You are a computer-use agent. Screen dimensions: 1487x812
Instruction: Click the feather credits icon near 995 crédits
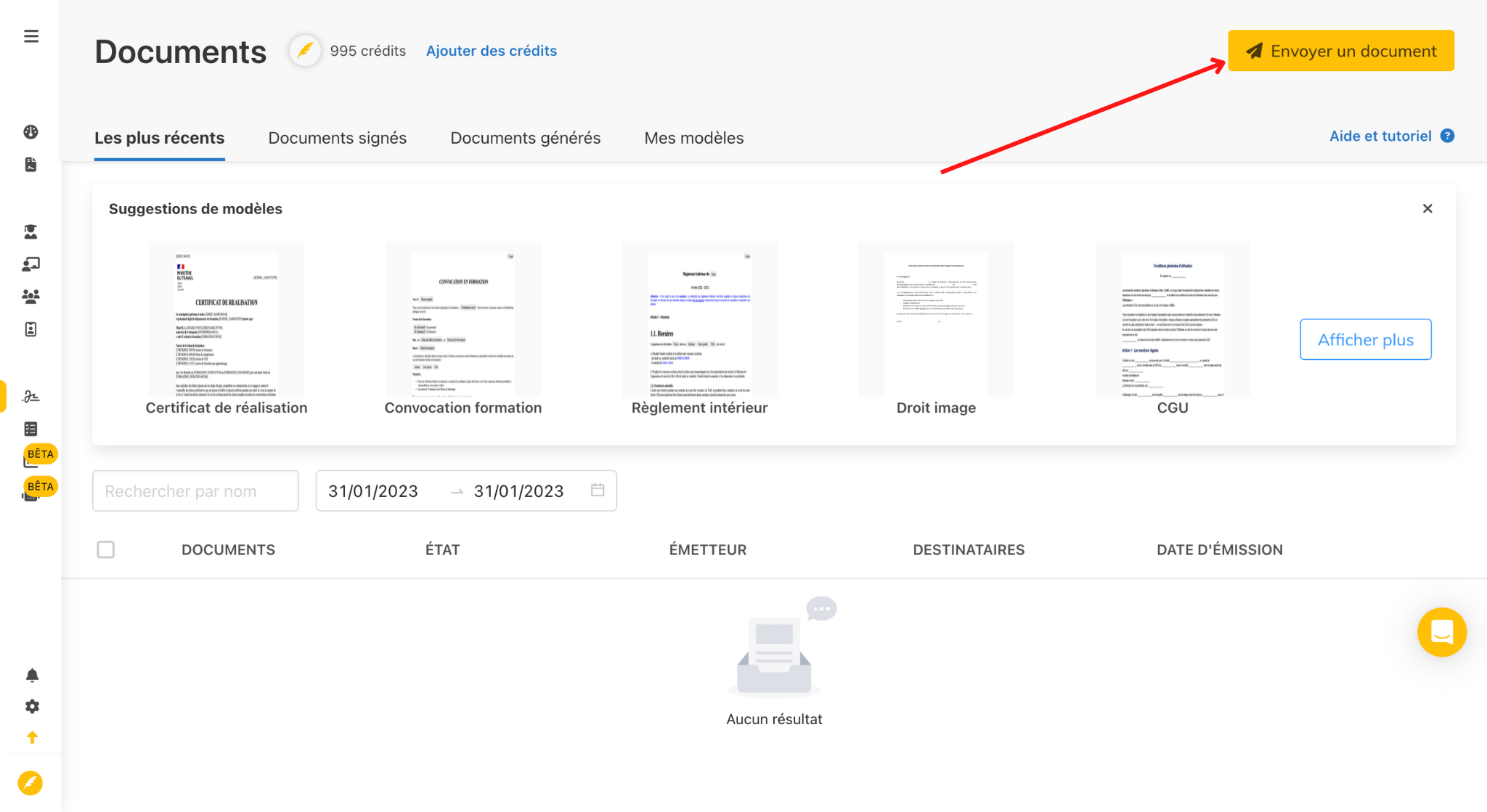click(x=305, y=51)
